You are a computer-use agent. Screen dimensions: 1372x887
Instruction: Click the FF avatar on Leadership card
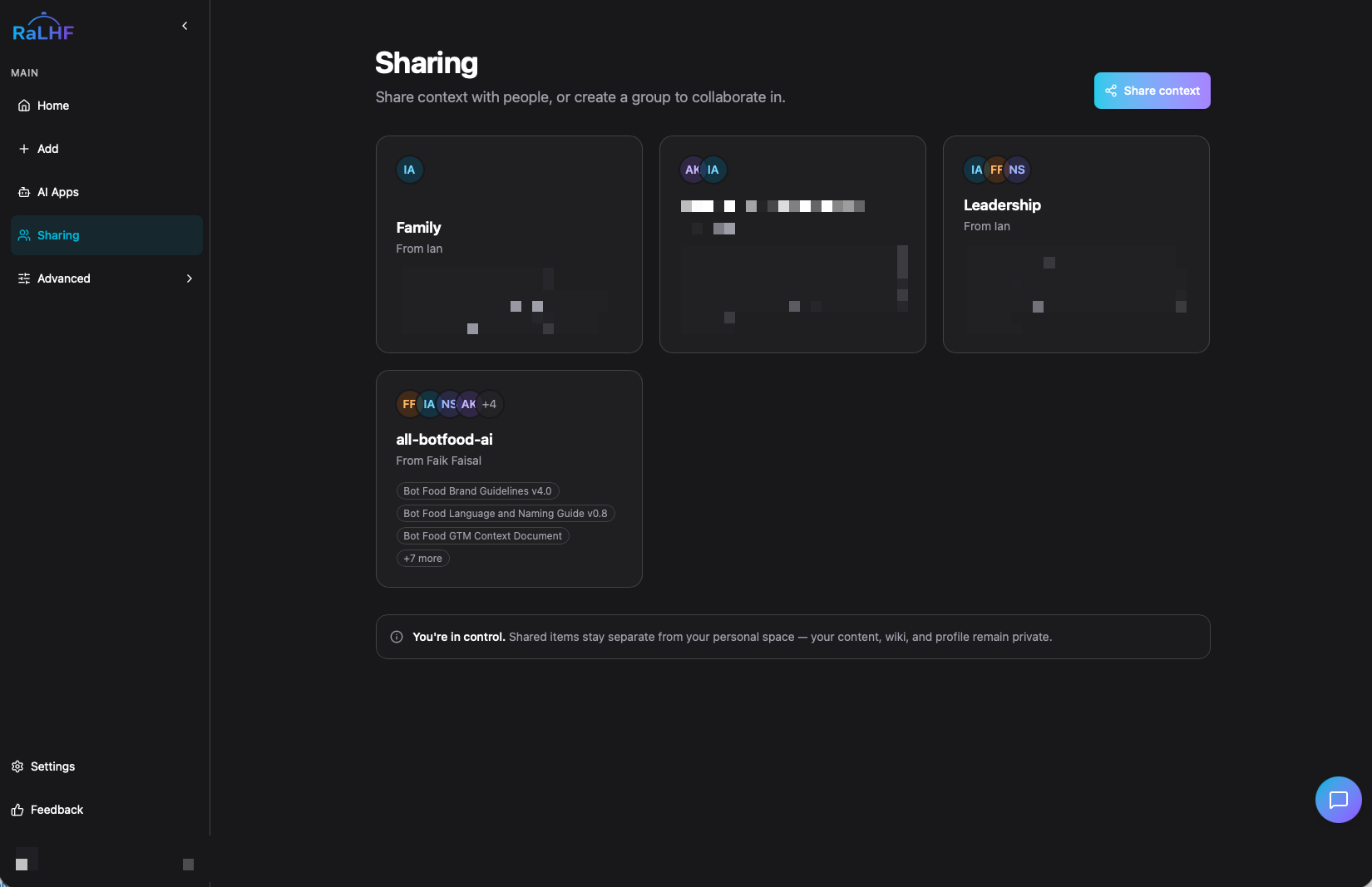point(995,170)
